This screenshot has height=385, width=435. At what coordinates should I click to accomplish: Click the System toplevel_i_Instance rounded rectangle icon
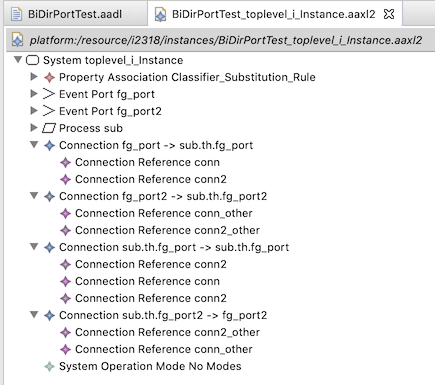tap(32, 60)
